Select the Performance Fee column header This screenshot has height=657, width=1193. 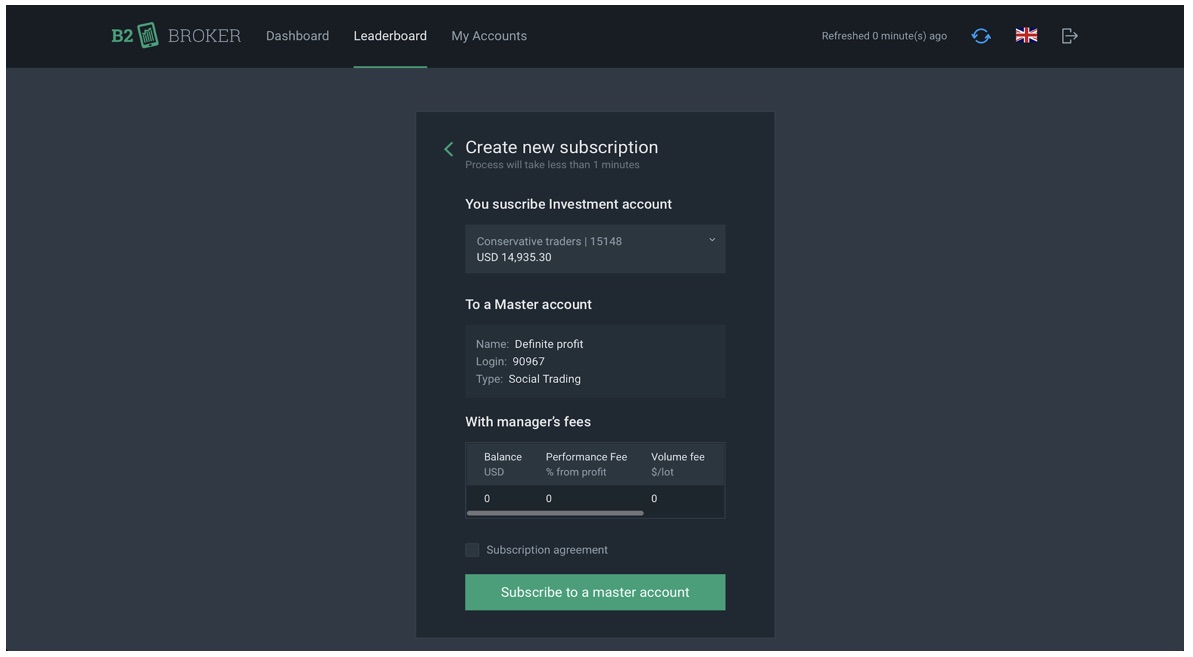pyautogui.click(x=586, y=457)
